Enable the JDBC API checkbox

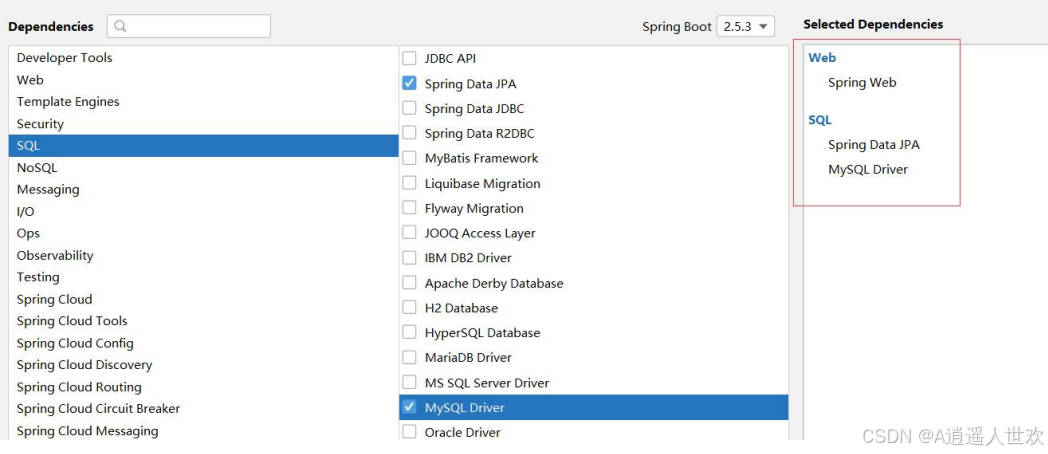click(x=409, y=58)
